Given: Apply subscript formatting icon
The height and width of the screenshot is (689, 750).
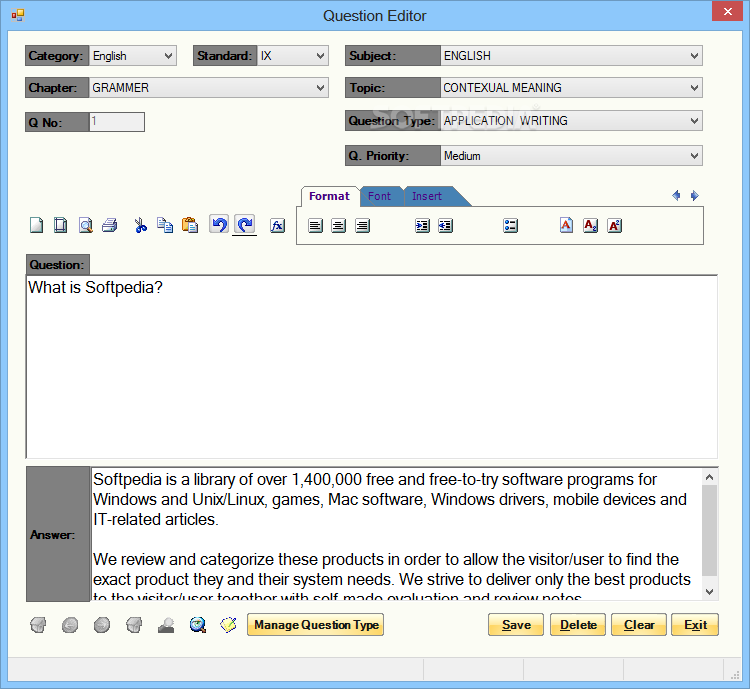Looking at the screenshot, I should coord(591,225).
